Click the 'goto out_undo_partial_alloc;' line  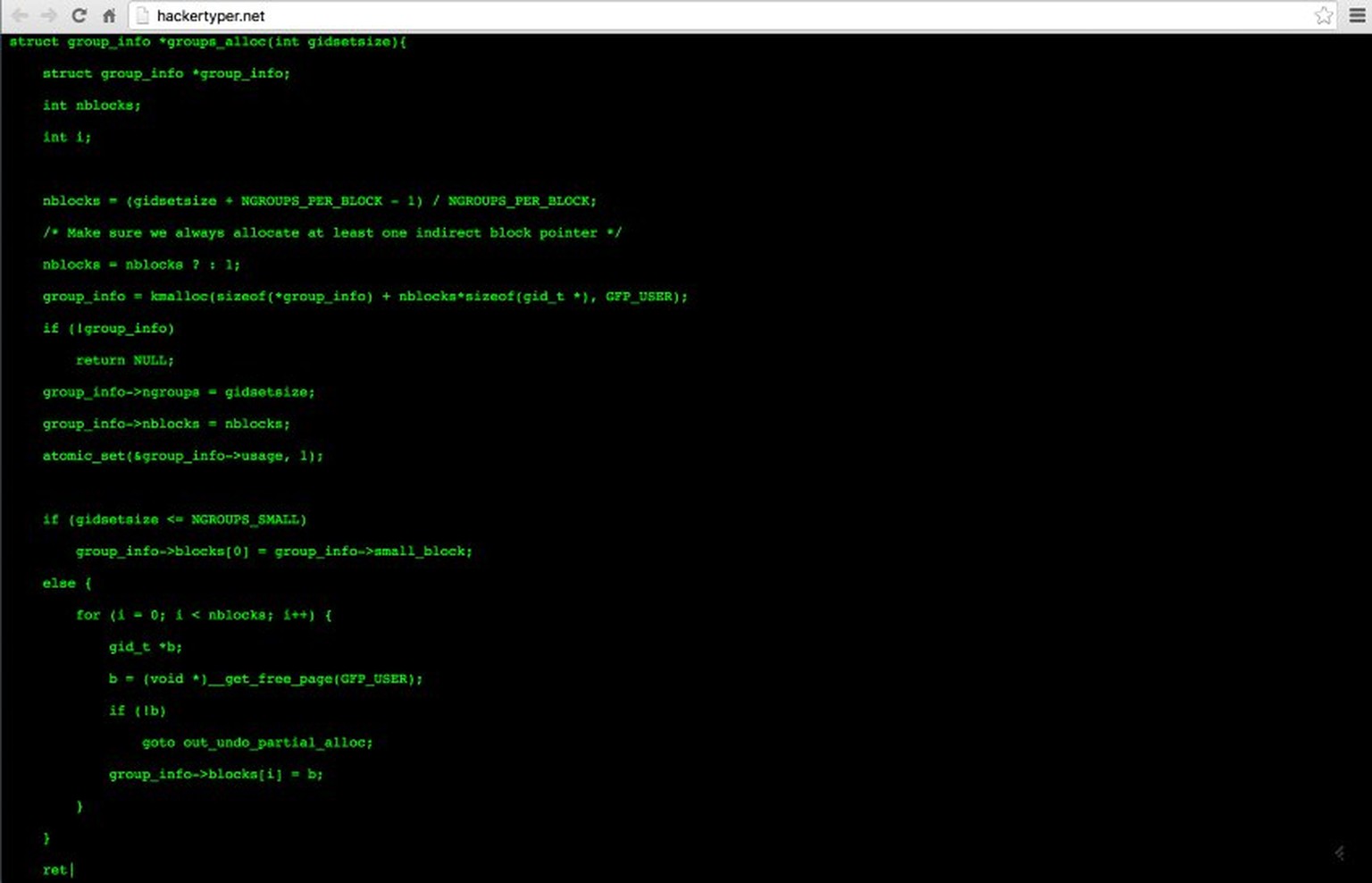pyautogui.click(x=257, y=743)
